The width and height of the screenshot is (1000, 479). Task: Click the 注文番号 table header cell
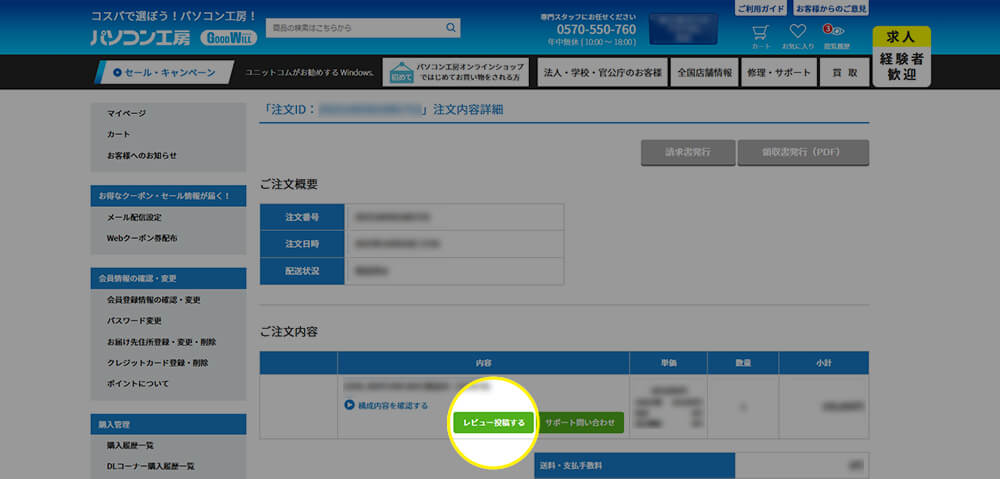point(302,217)
